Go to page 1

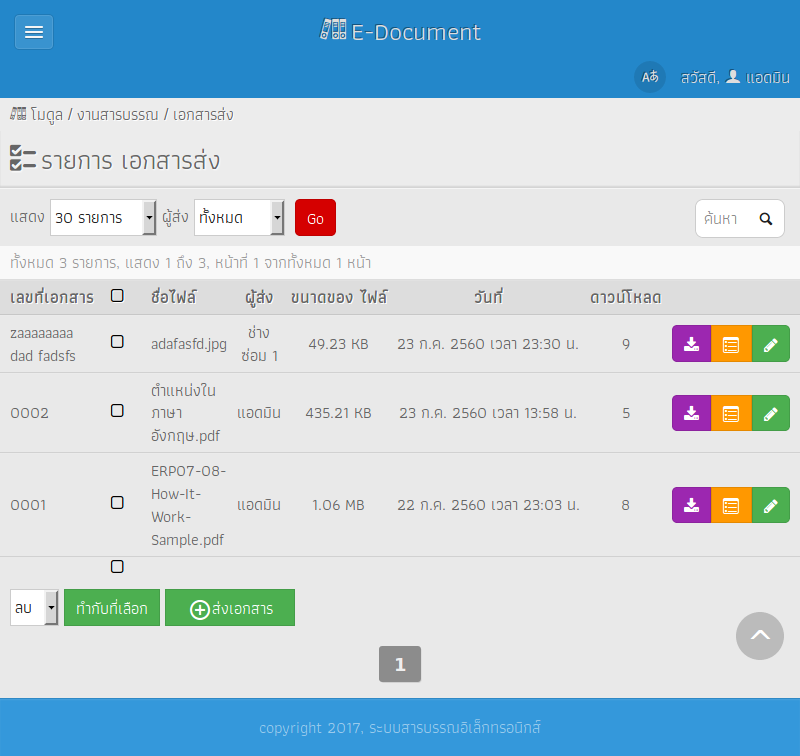click(400, 664)
